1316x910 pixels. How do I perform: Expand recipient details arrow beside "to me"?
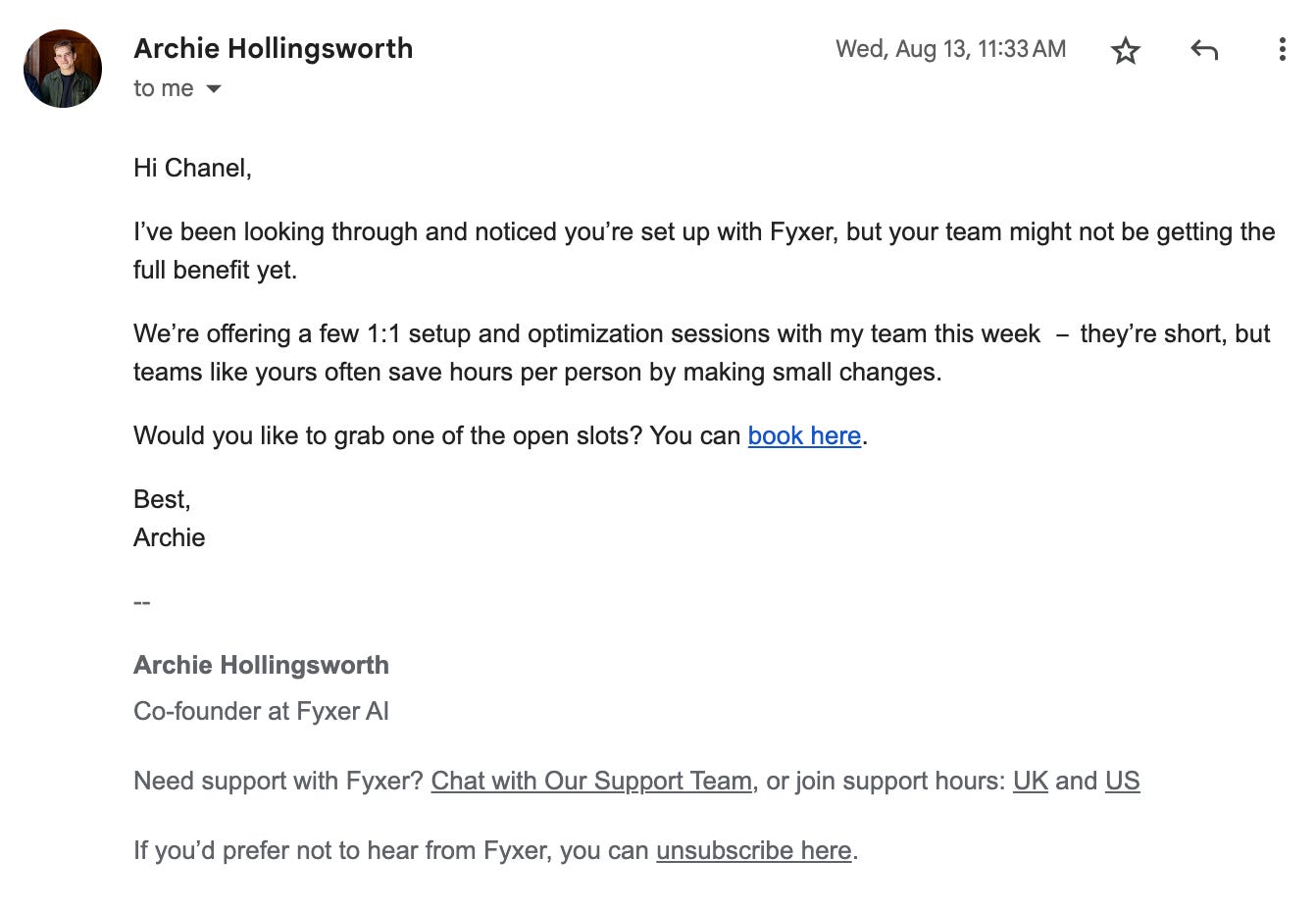[214, 89]
